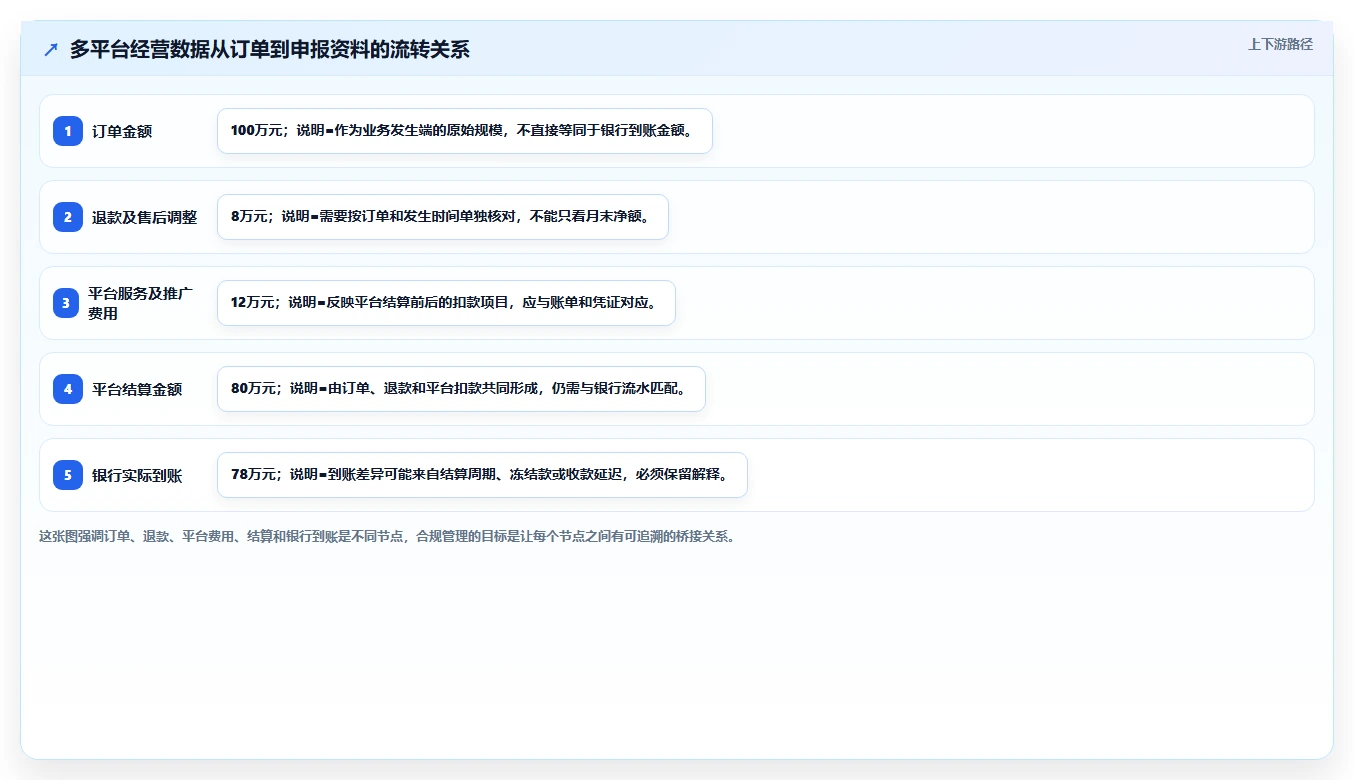This screenshot has height=780, width=1354.
Task: Select the 订单金额 label
Action: [122, 131]
